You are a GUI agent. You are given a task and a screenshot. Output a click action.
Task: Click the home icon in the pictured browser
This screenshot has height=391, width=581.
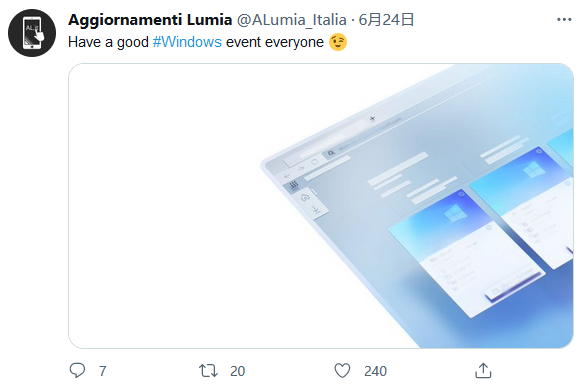coord(305,197)
